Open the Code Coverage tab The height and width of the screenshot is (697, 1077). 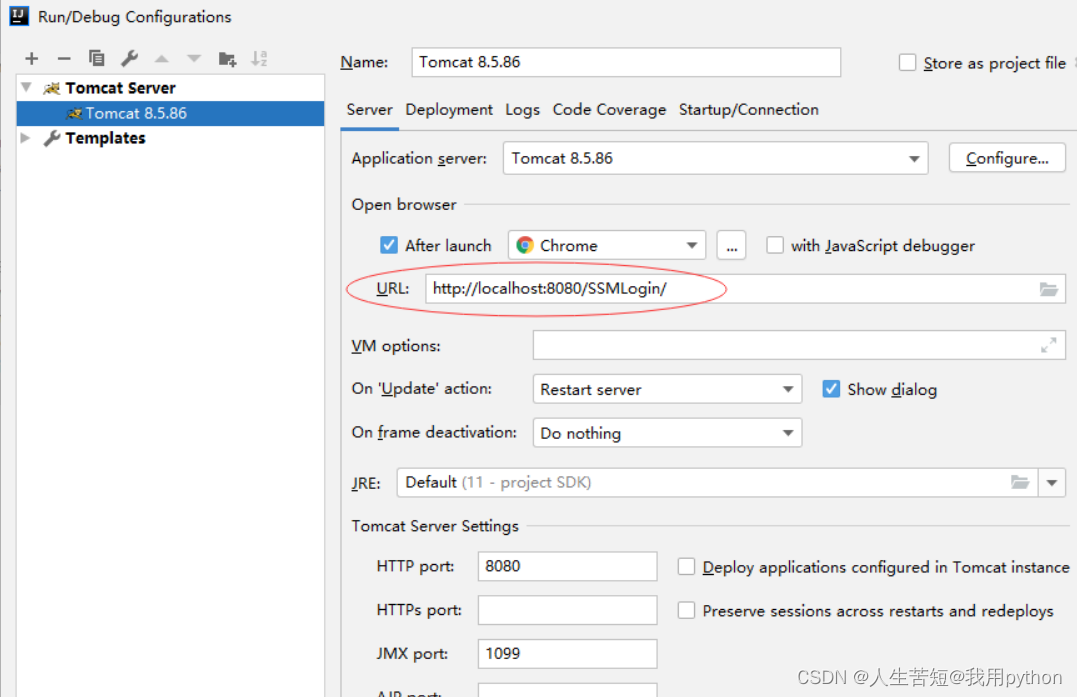tap(609, 110)
